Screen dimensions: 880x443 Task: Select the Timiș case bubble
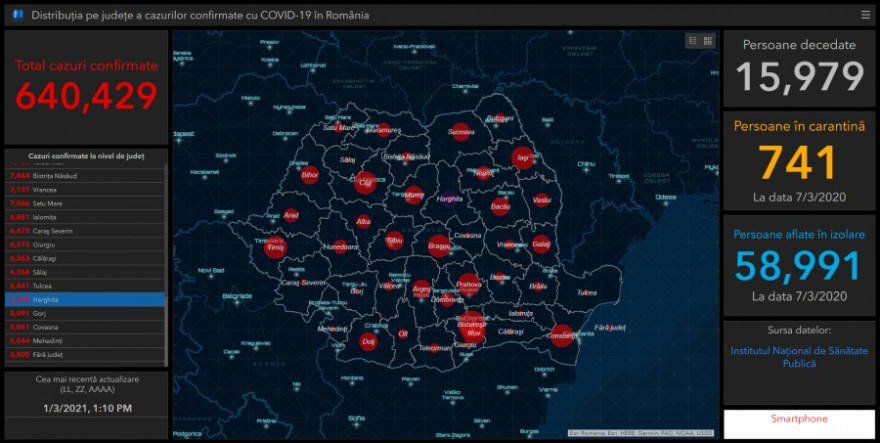275,248
